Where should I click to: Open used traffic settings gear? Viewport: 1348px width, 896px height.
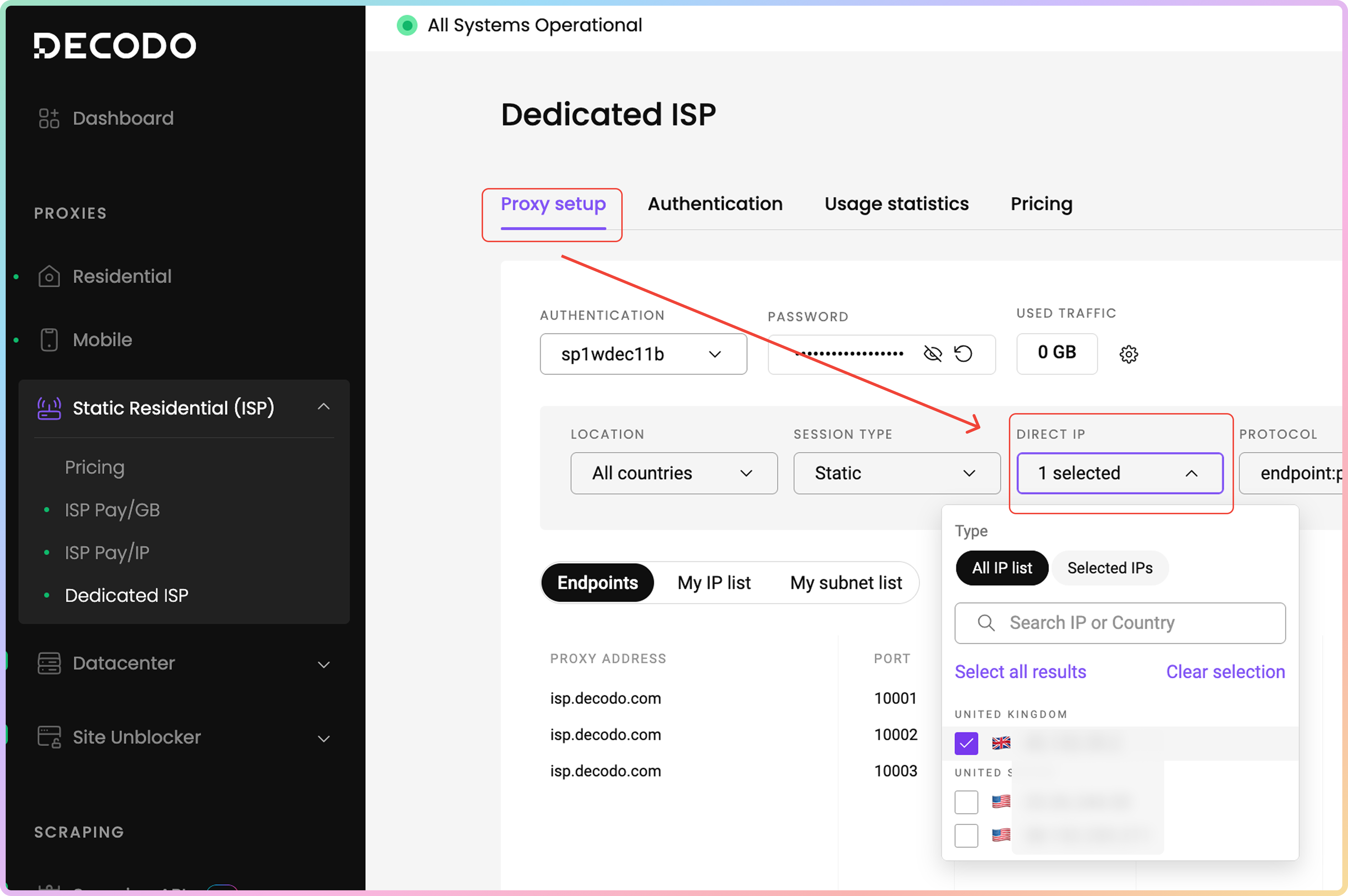coord(1129,354)
